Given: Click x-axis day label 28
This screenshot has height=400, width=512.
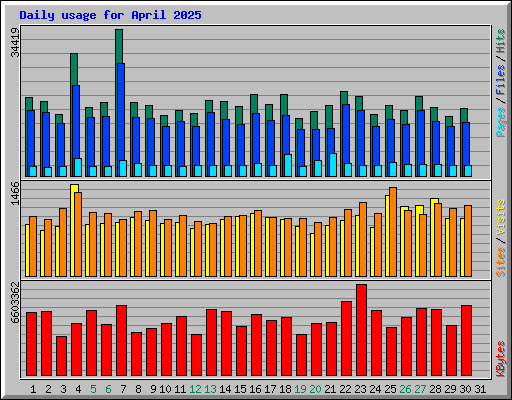Looking at the screenshot, I should (435, 389).
